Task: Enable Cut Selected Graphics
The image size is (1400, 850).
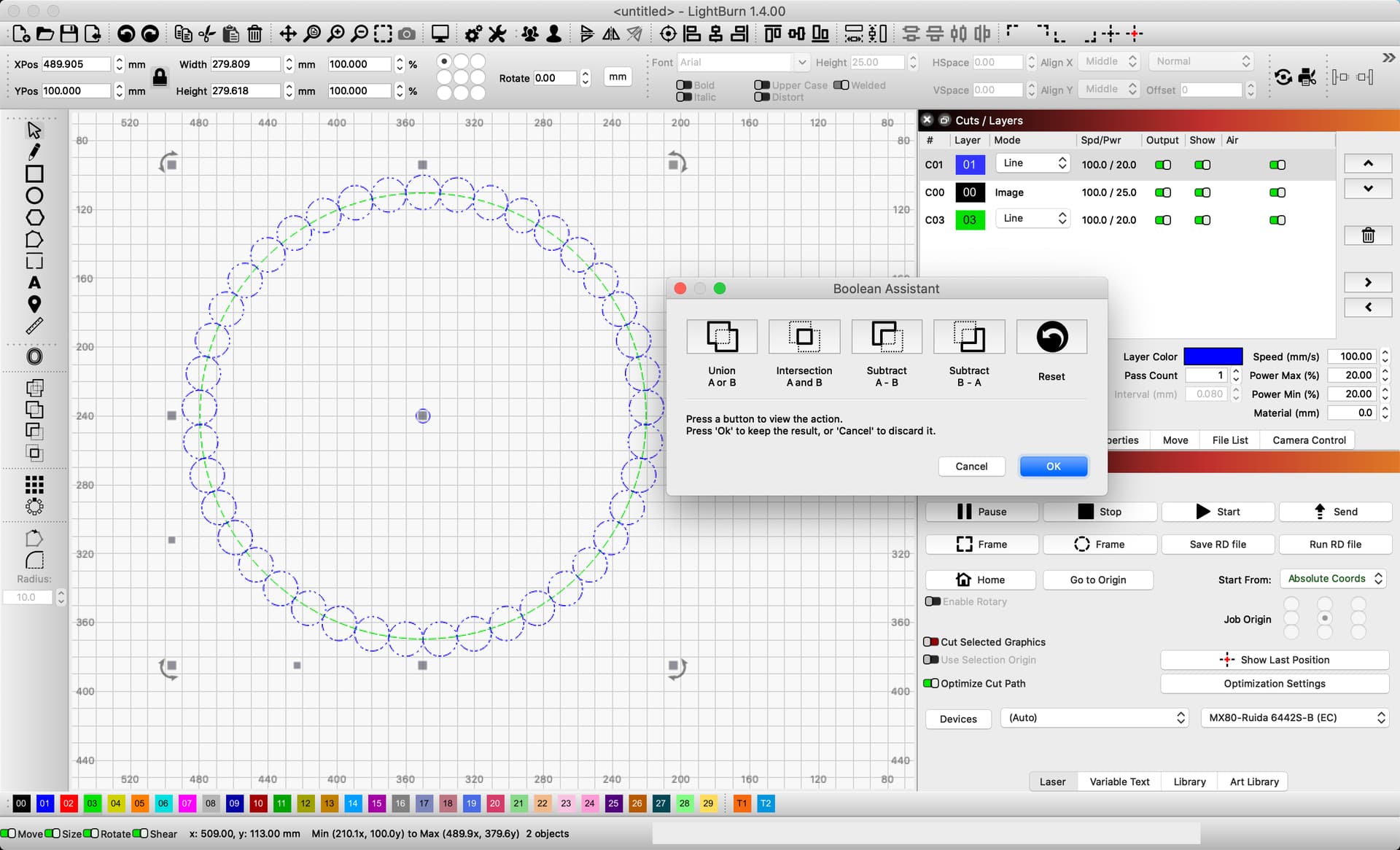Action: 931,642
